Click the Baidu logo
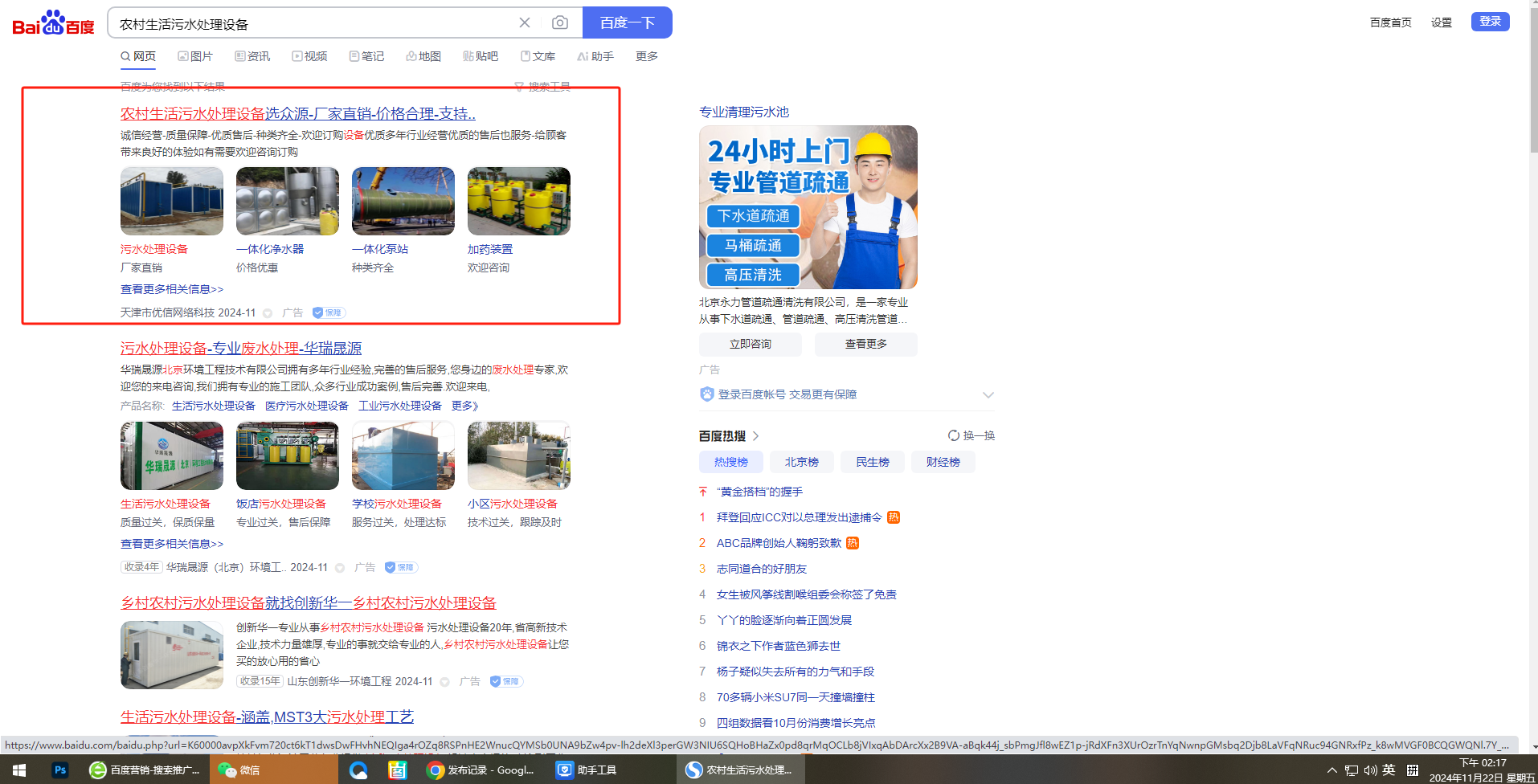1538x784 pixels. click(53, 23)
